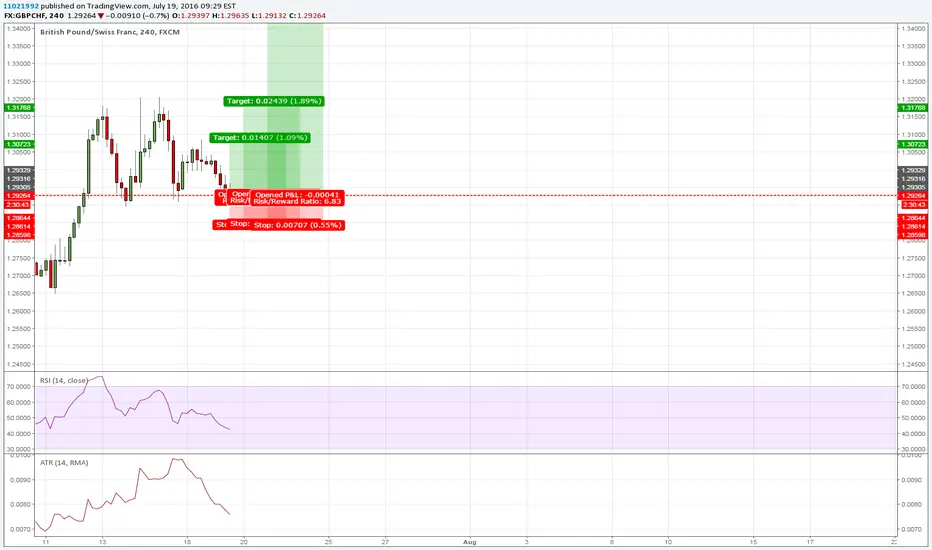This screenshot has height=550, width=932.
Task: Click the Aug label on date axis
Action: pos(470,542)
